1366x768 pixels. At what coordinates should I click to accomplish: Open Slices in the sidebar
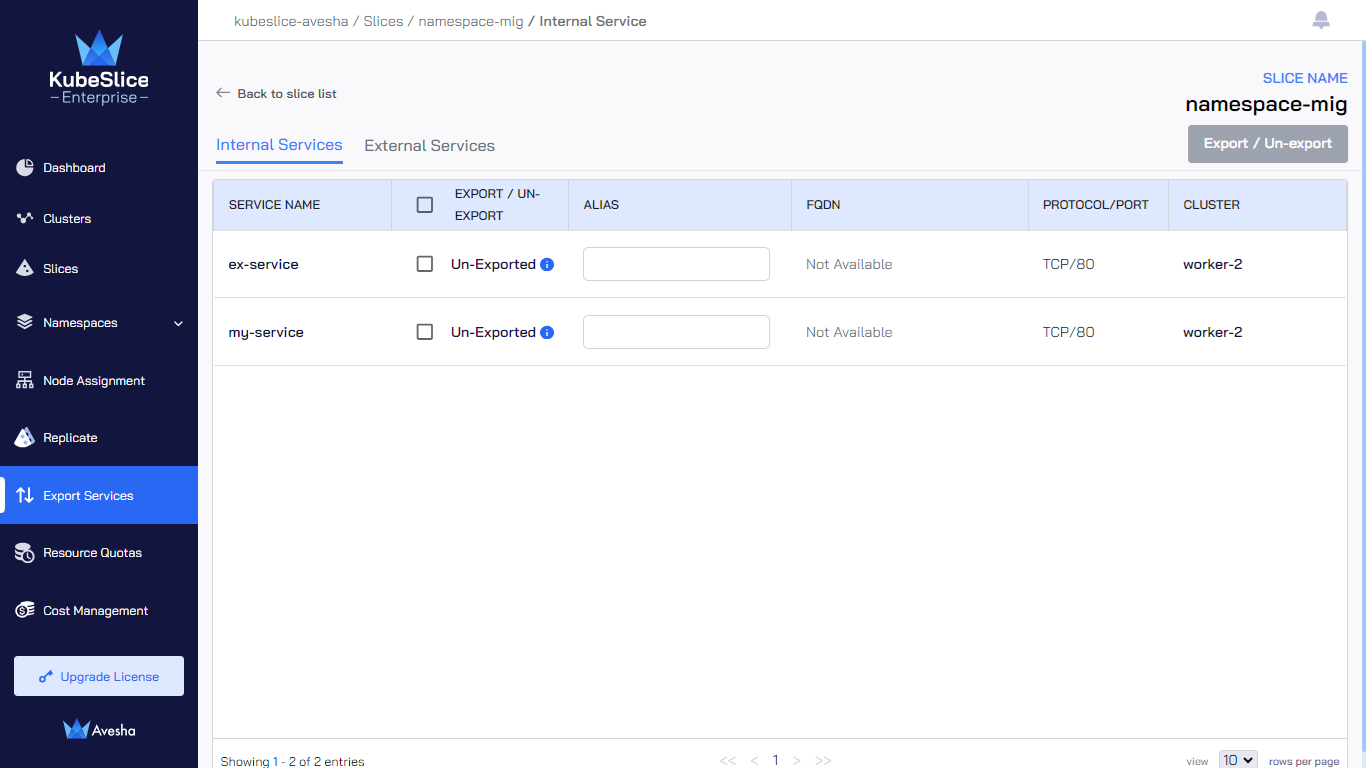pos(99,268)
